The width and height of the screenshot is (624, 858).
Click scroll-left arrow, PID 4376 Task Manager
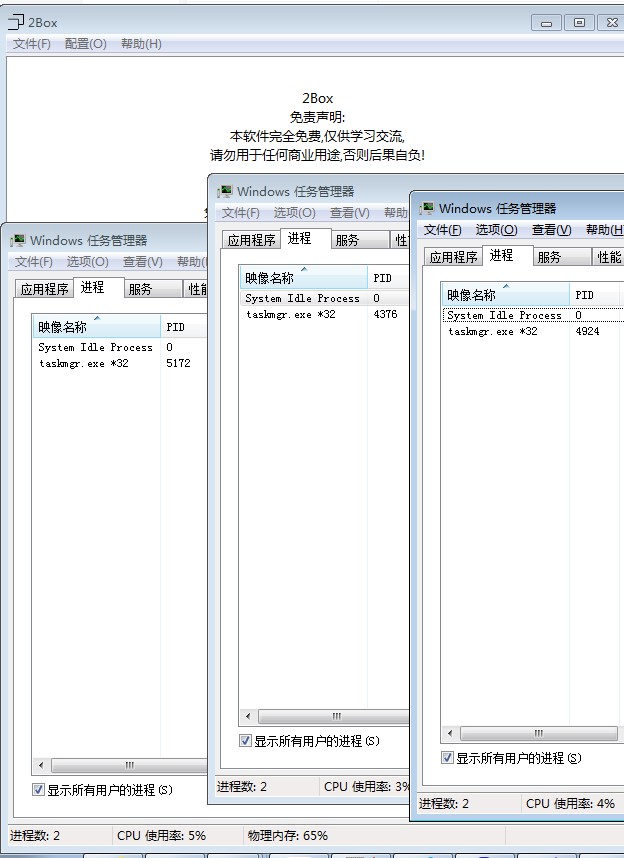[x=248, y=716]
